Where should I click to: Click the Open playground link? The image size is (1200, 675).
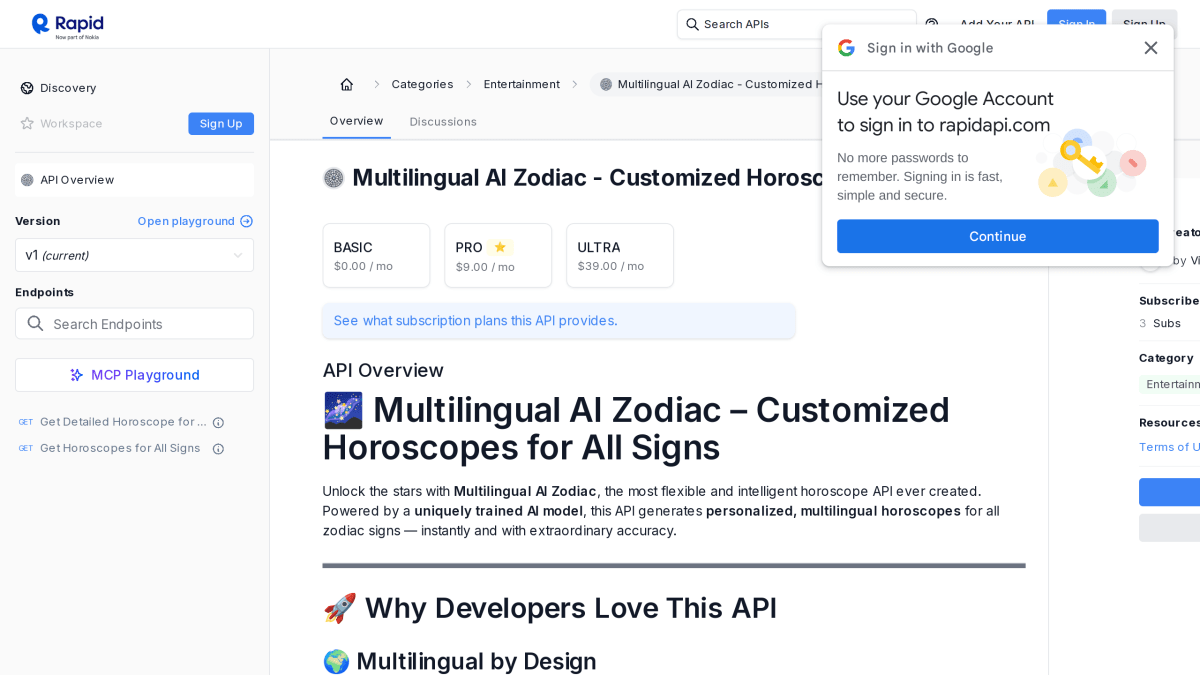click(x=195, y=221)
